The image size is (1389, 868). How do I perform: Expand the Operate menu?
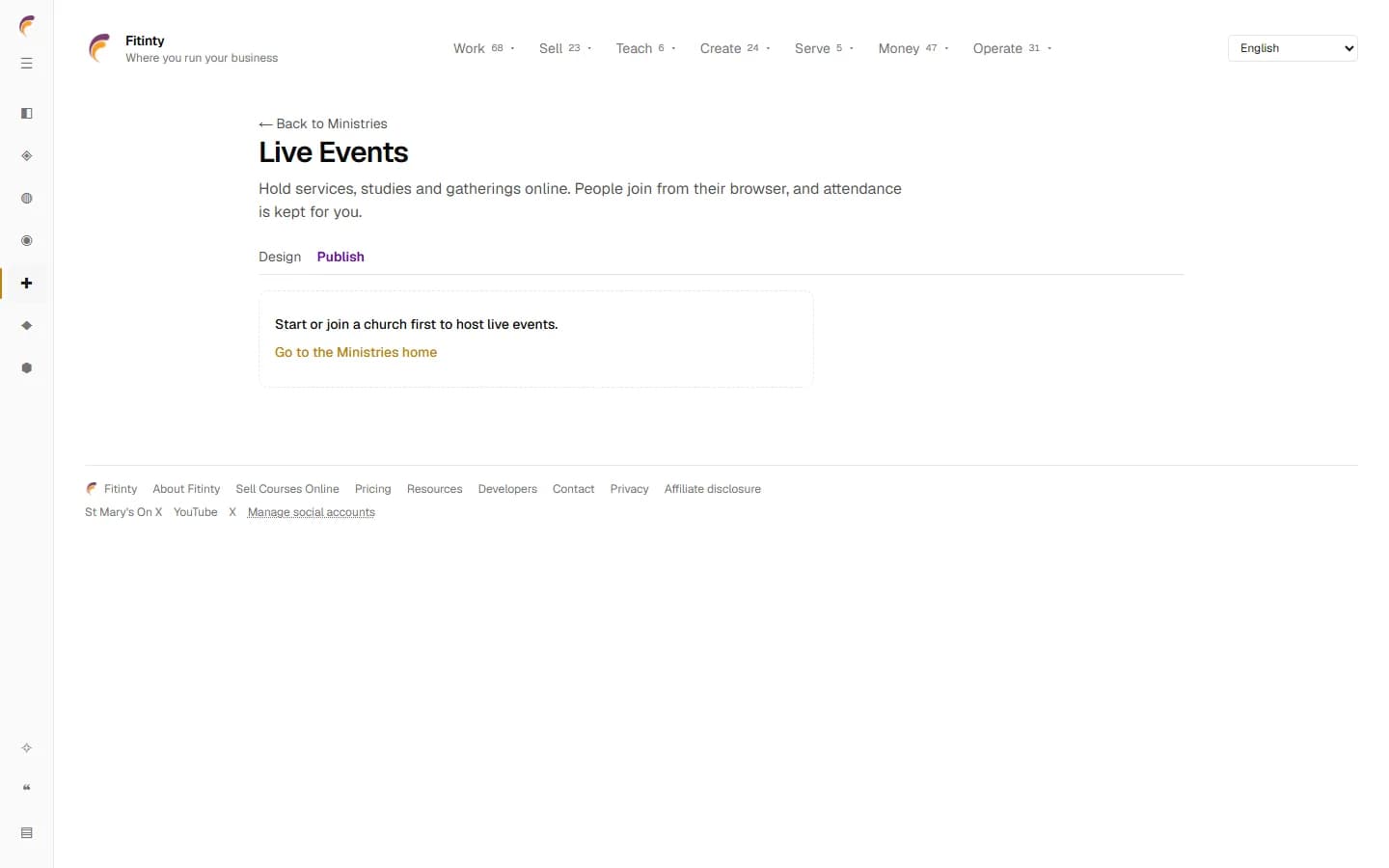(x=1012, y=48)
